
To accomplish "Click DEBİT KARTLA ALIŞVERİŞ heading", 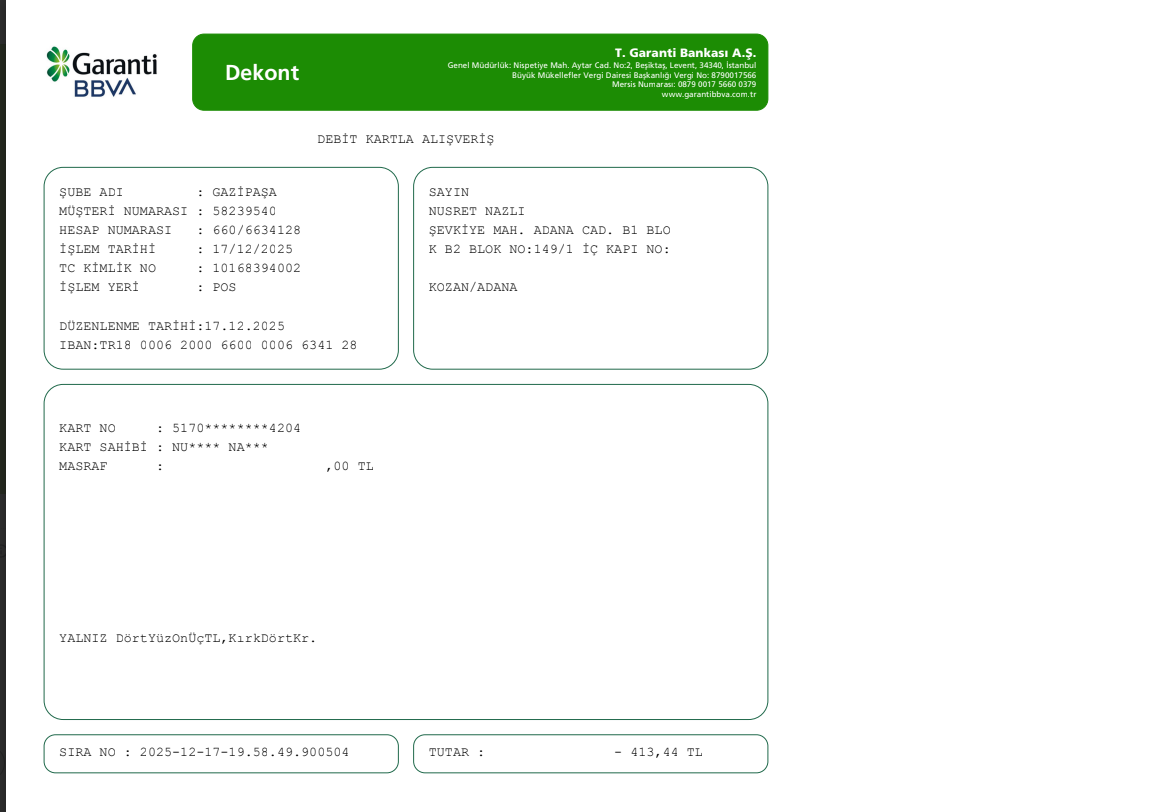I will pos(406,140).
